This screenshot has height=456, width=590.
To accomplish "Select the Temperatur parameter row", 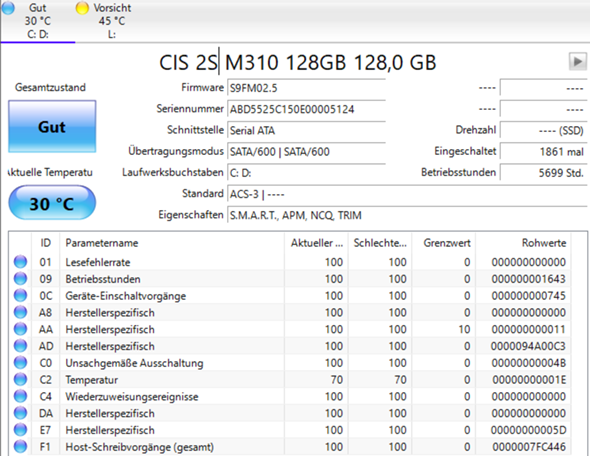I will pyautogui.click(x=290, y=380).
